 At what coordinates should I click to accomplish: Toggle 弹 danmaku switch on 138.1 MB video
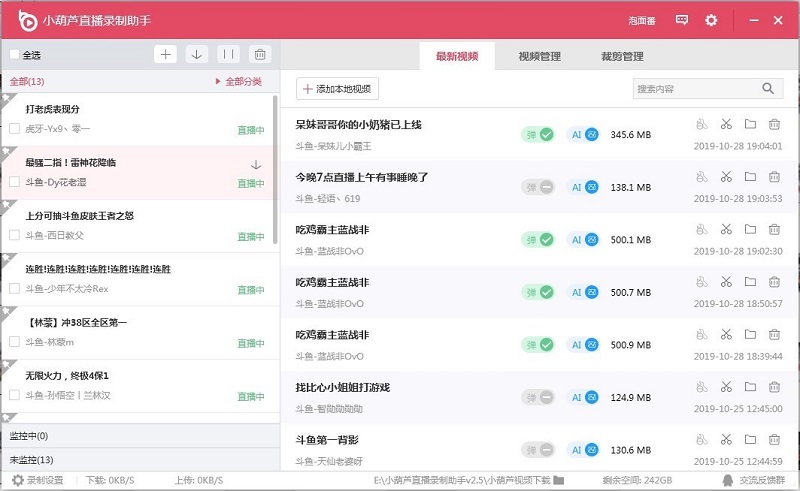pos(538,187)
